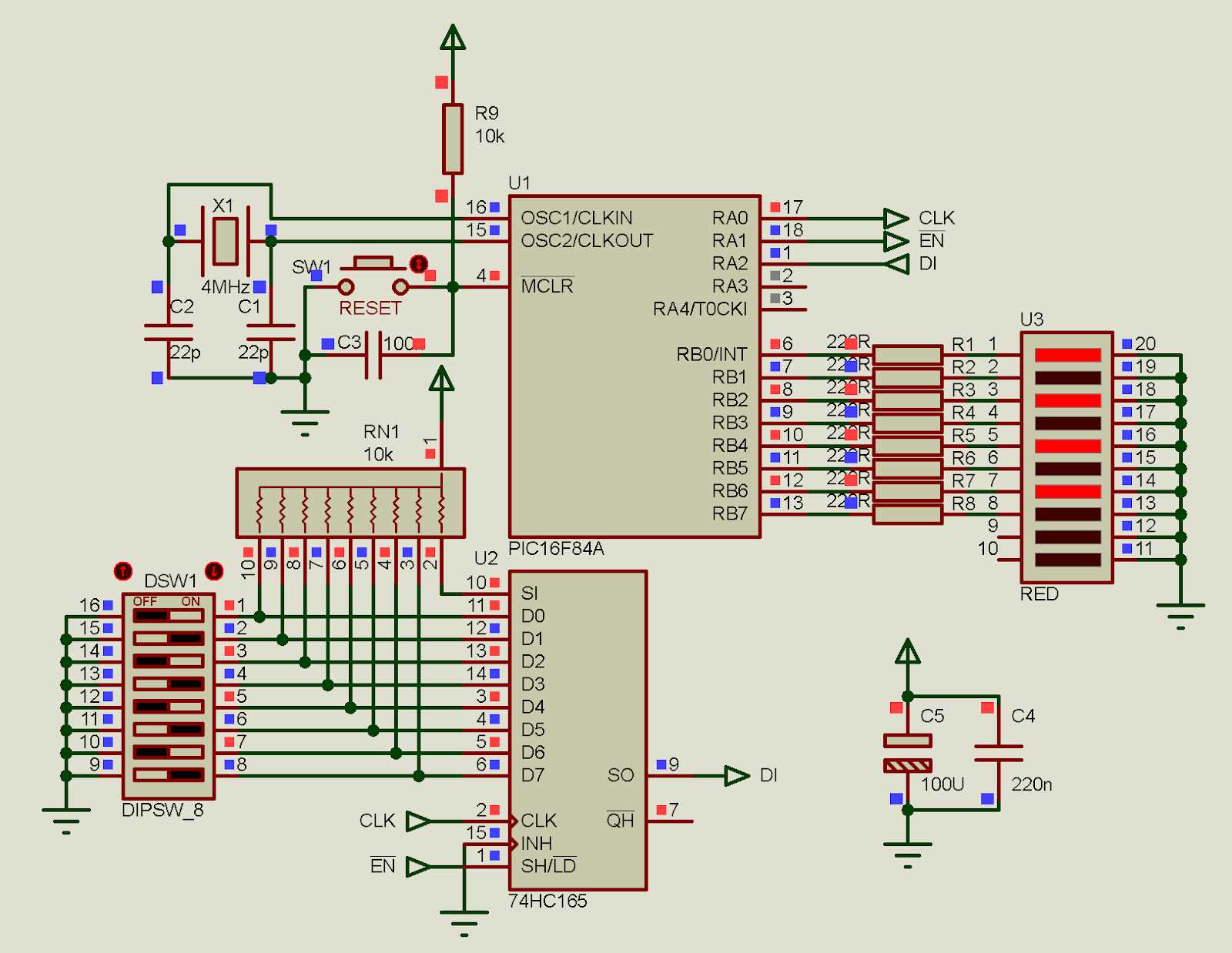Image resolution: width=1232 pixels, height=953 pixels.
Task: Toggle DIP switch row 3 on DSW1
Action: (x=168, y=661)
